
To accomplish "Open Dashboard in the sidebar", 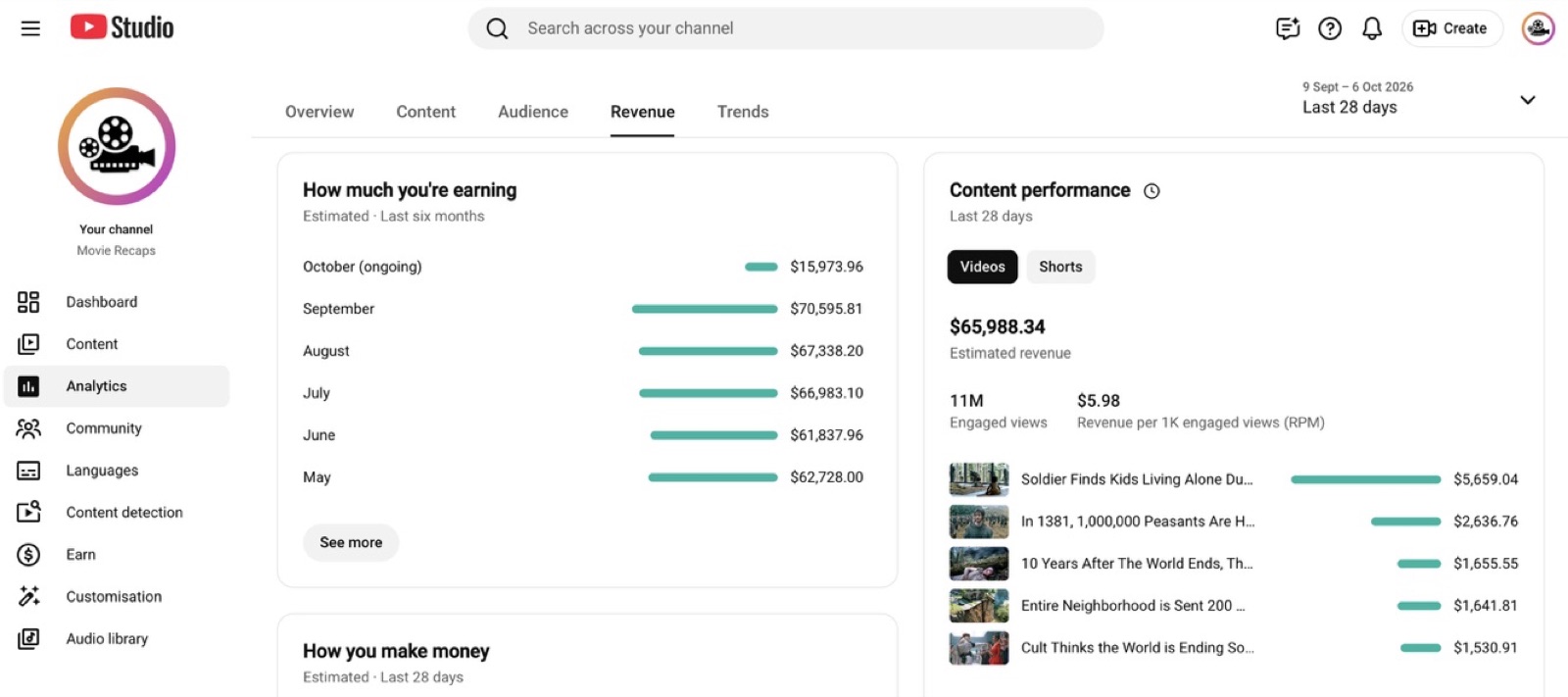I will pyautogui.click(x=117, y=302).
